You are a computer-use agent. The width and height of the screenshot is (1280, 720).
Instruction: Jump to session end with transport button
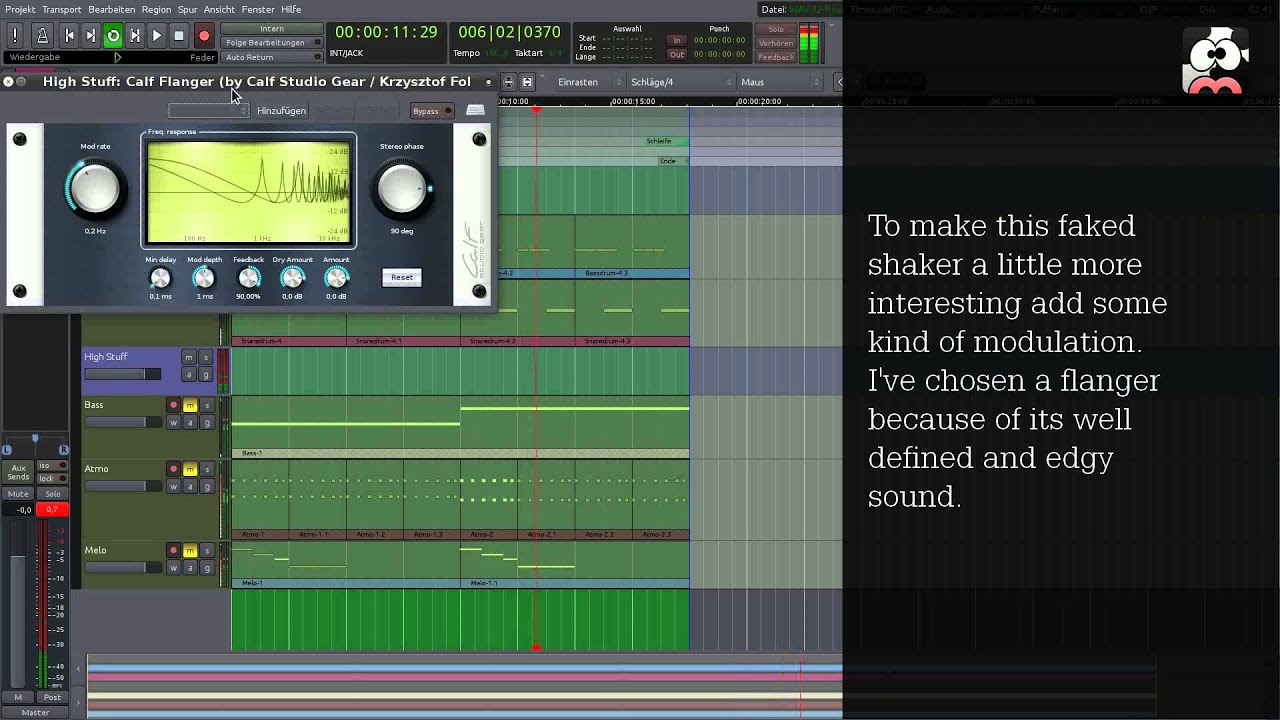pos(91,36)
